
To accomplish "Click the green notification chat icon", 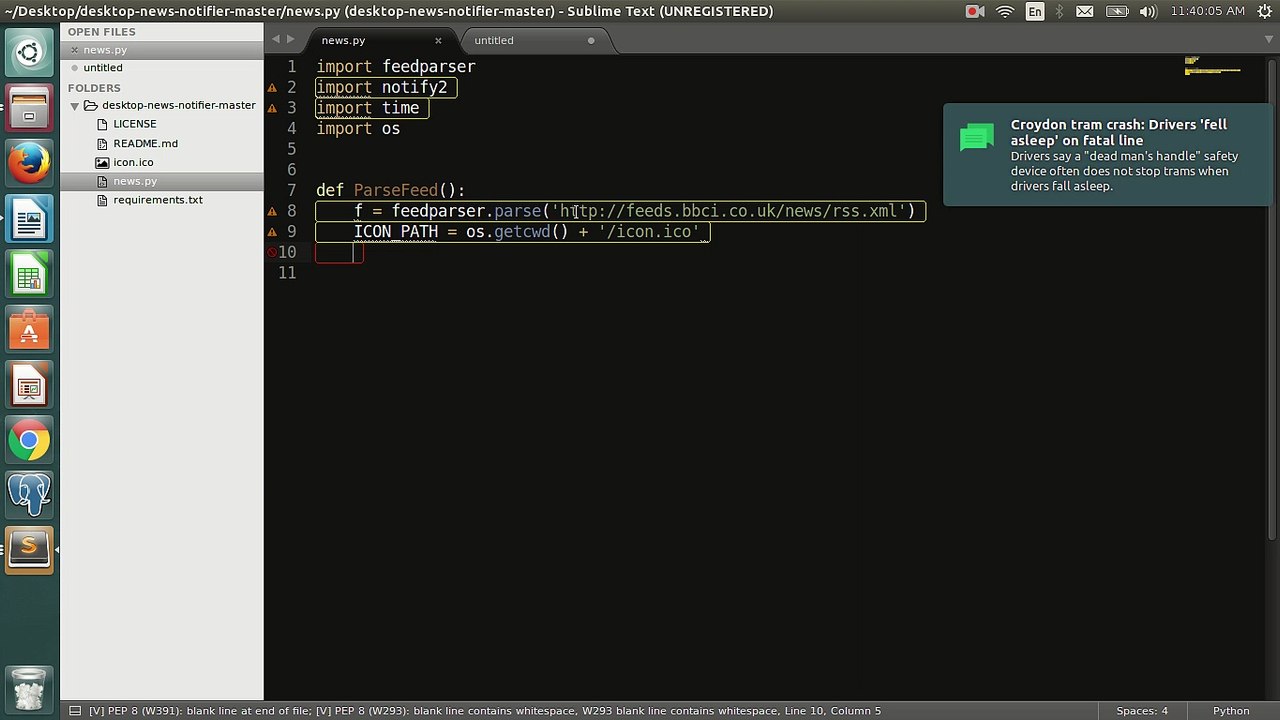I will (x=976, y=137).
